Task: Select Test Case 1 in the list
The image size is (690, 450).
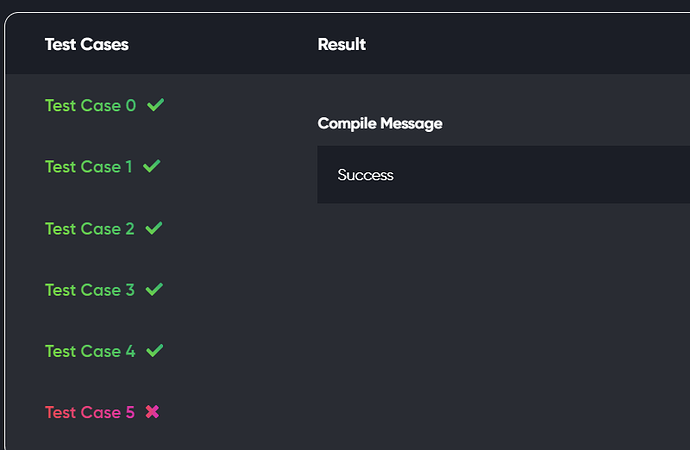Action: 88,167
